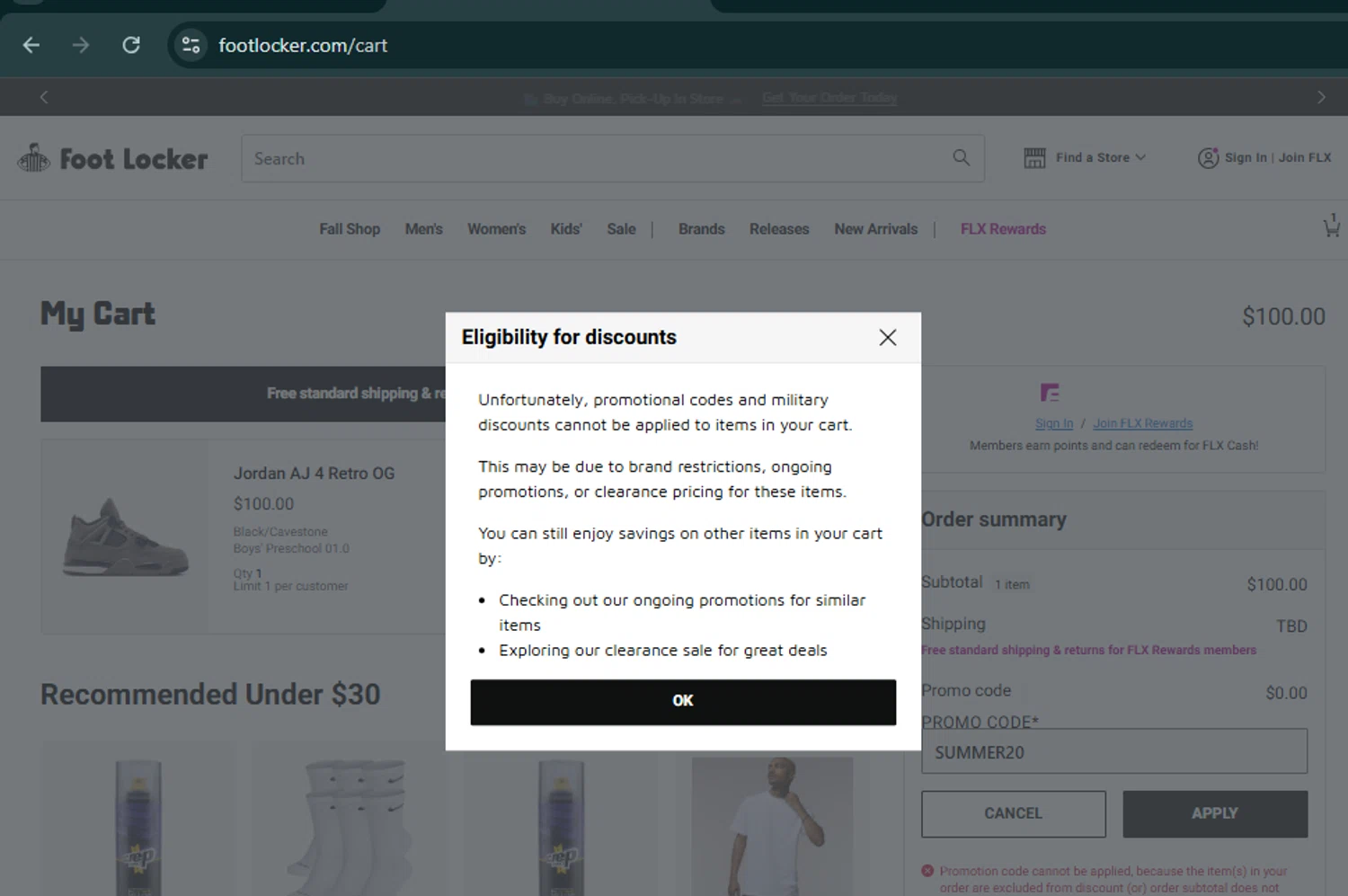The image size is (1348, 896).
Task: Click the FLX Rewards logo icon
Action: (x=1050, y=393)
